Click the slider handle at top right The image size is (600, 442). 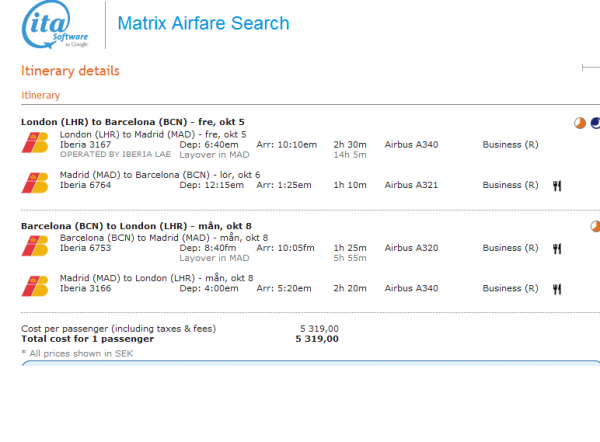585,68
